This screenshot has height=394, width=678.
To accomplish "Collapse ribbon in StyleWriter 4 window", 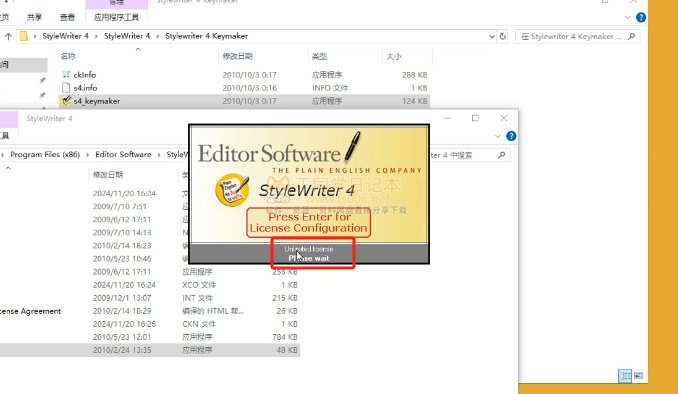I will click(498, 136).
